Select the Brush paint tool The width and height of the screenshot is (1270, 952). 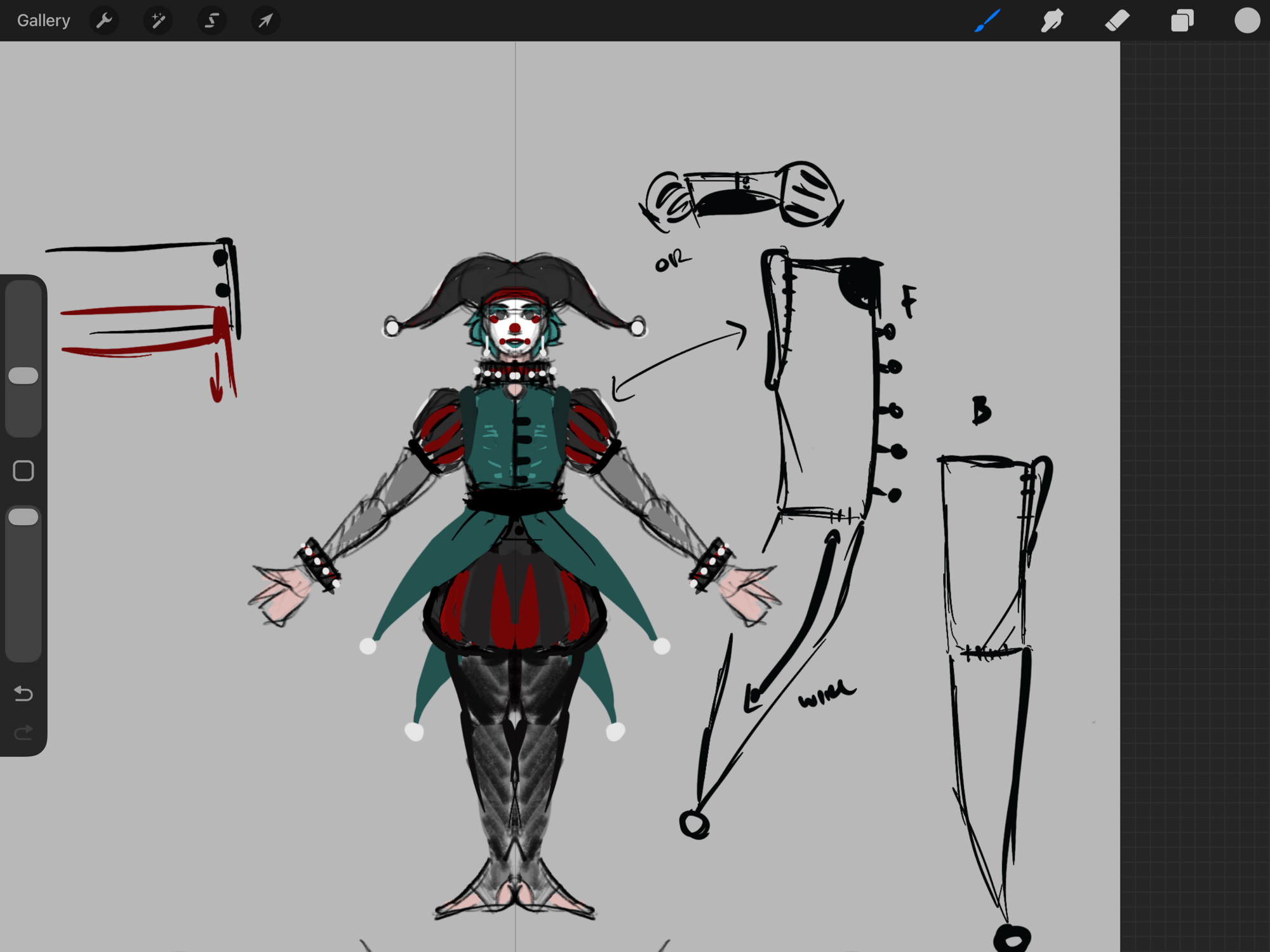(987, 20)
